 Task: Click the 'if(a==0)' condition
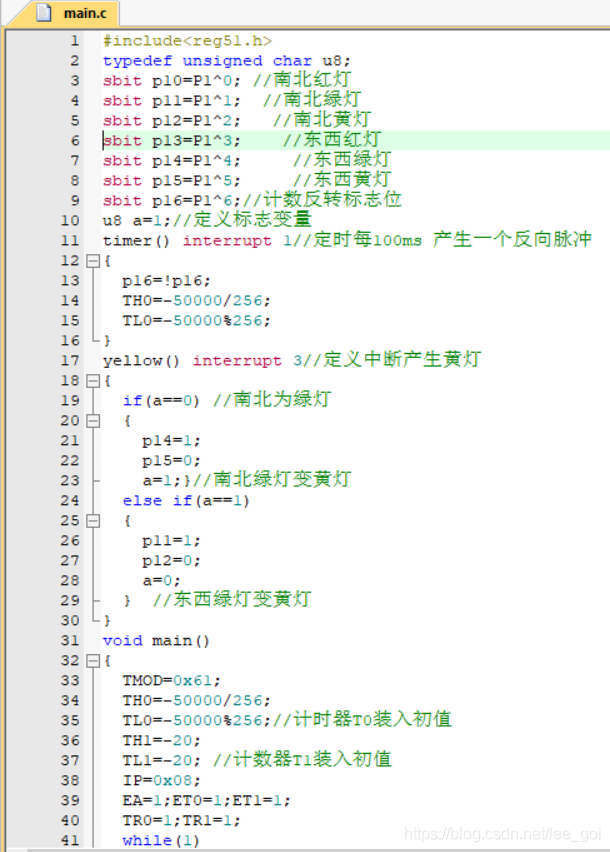(x=161, y=401)
